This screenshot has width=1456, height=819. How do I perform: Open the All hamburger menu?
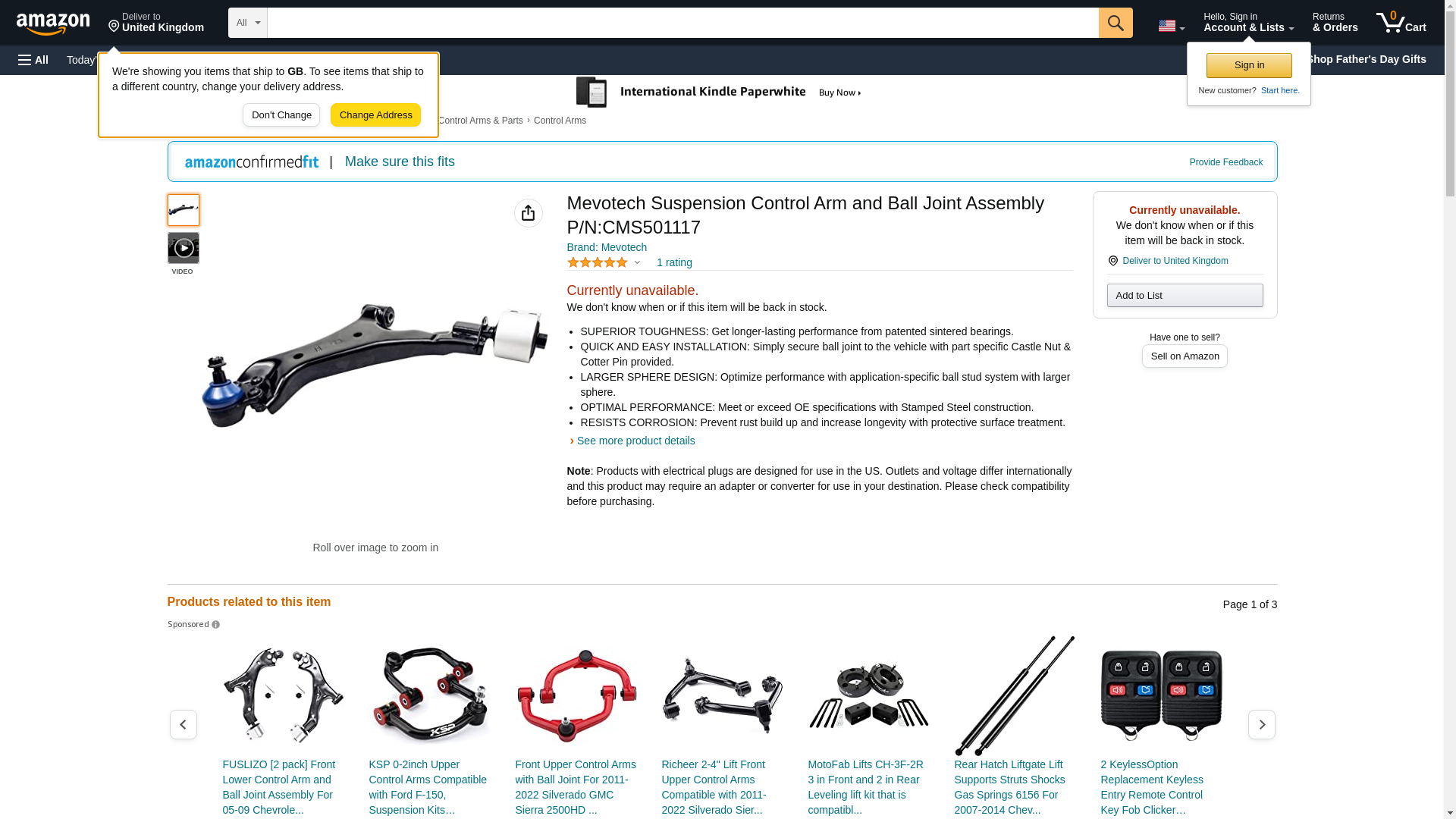(33, 60)
